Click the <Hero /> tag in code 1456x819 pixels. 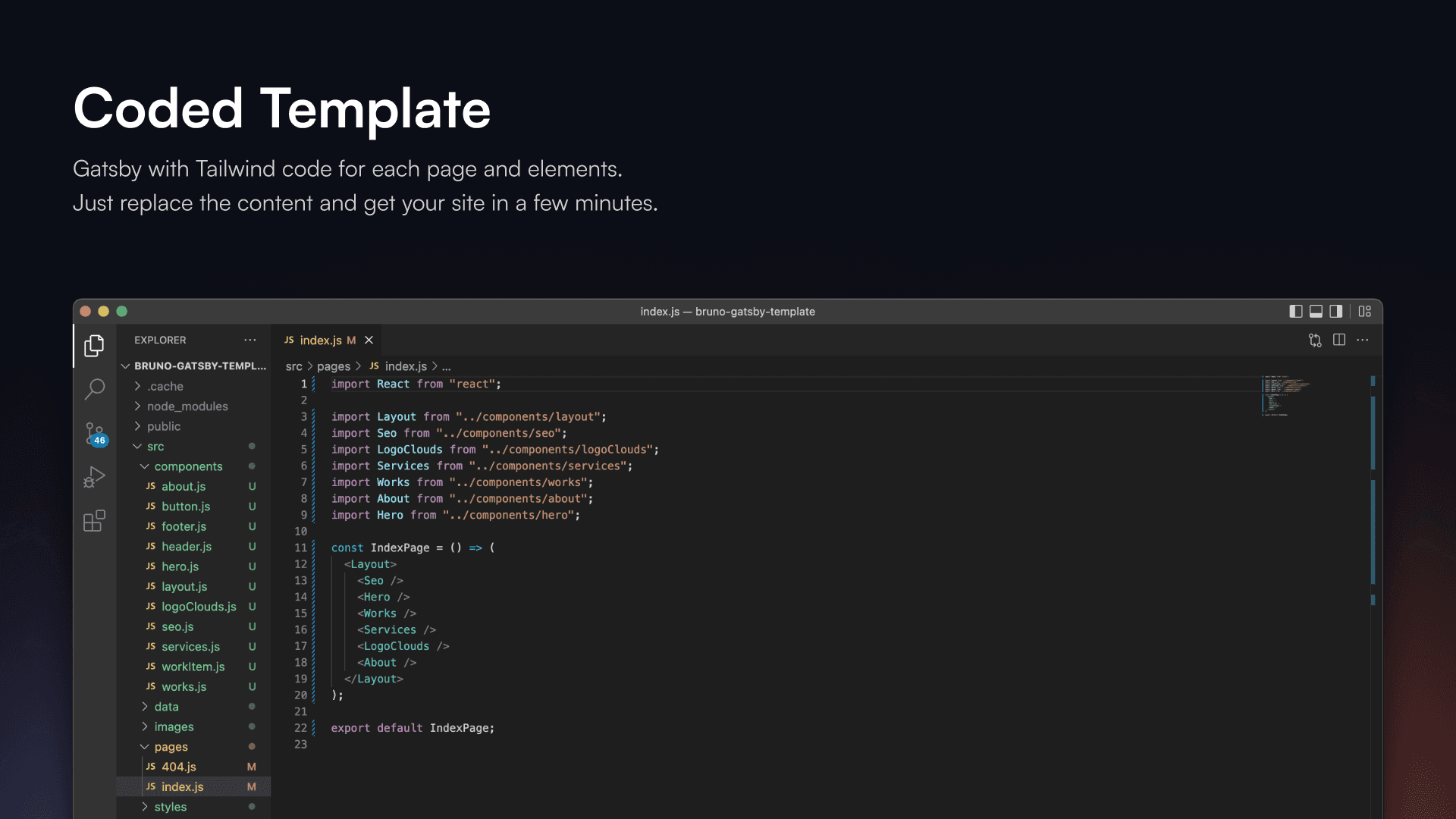pos(384,598)
